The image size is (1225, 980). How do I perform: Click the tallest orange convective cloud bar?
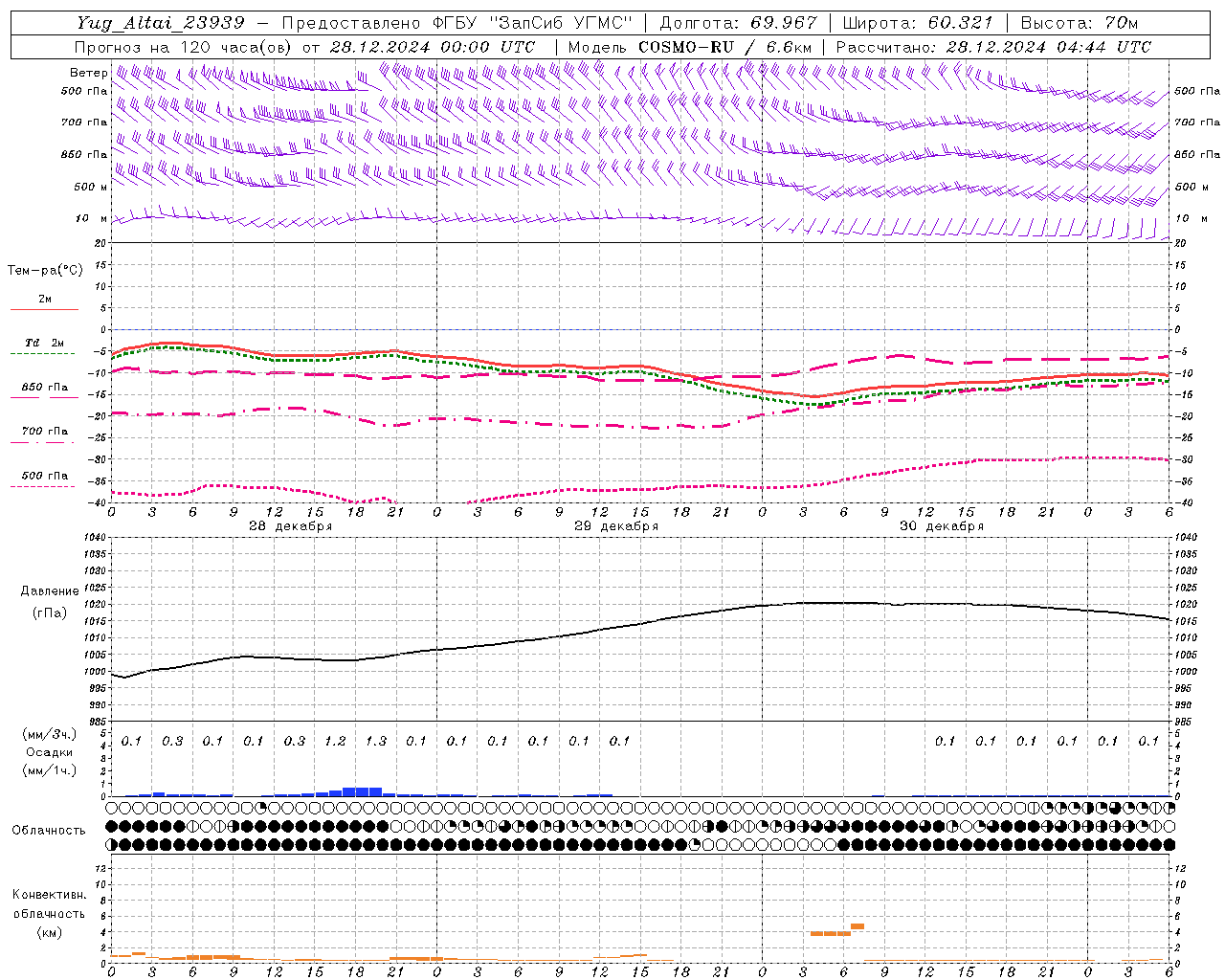click(857, 926)
